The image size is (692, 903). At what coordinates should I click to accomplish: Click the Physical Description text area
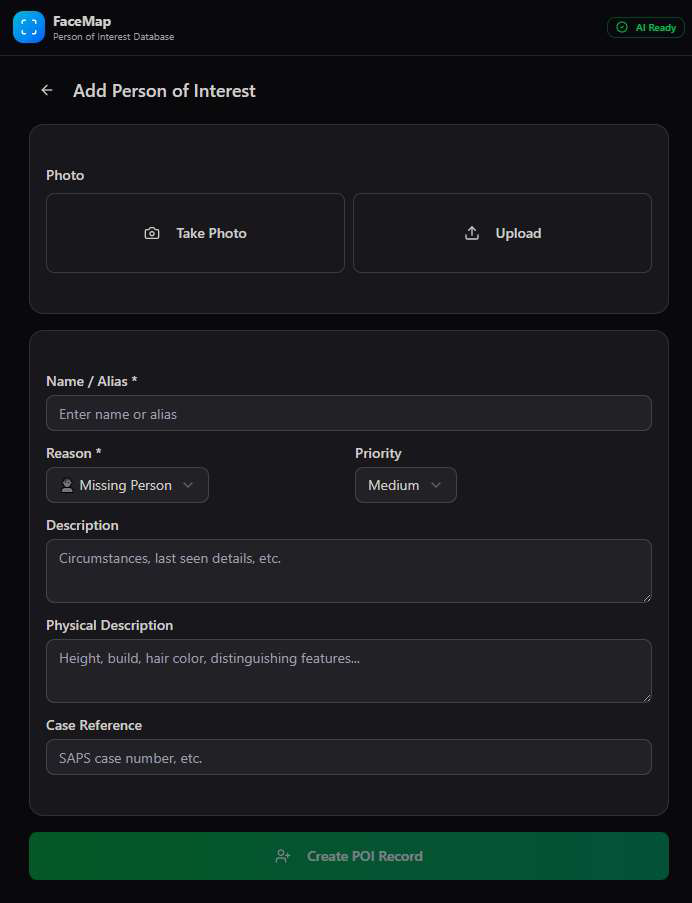click(349, 671)
